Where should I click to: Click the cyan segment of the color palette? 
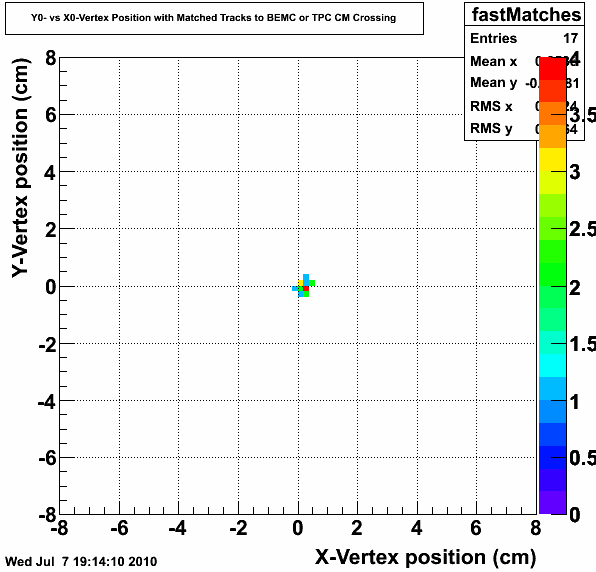tap(553, 365)
